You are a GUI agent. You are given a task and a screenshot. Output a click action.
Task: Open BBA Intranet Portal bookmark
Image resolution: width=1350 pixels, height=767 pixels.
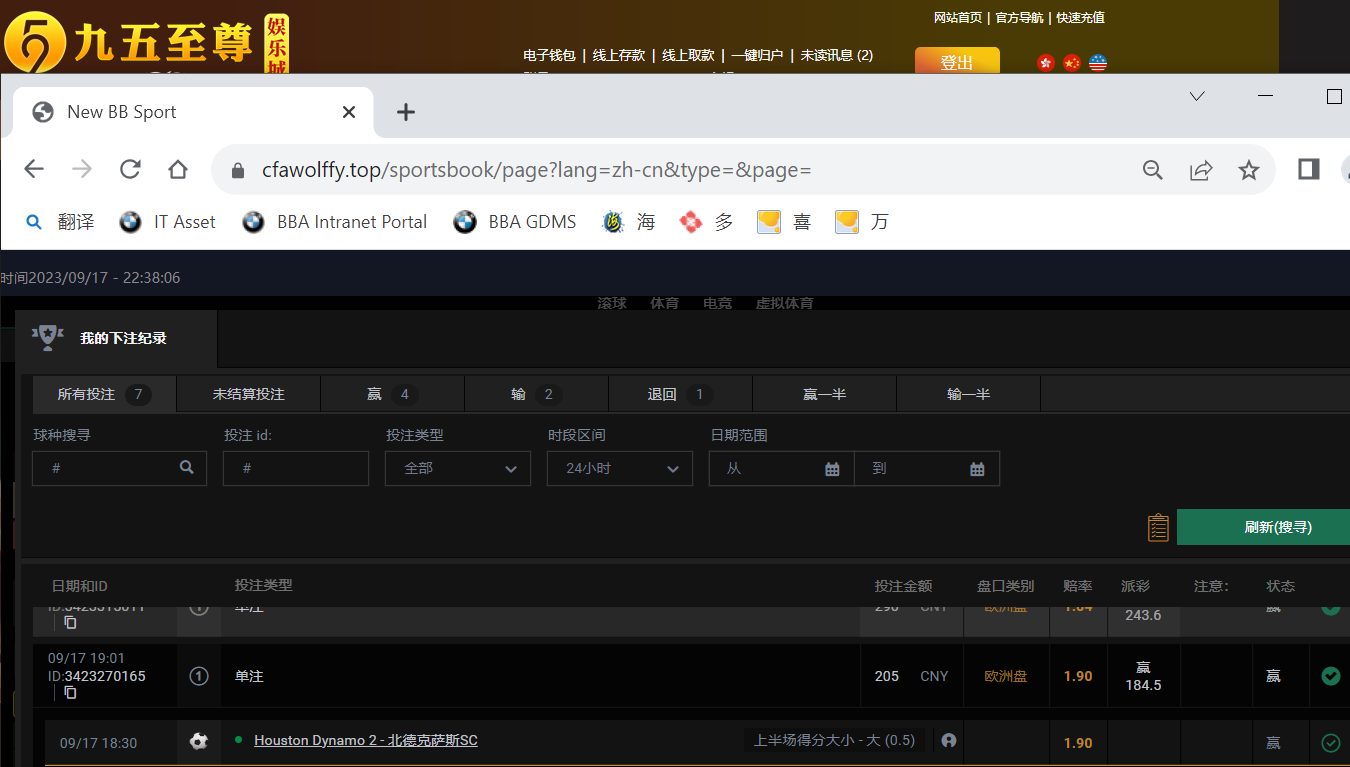point(335,222)
